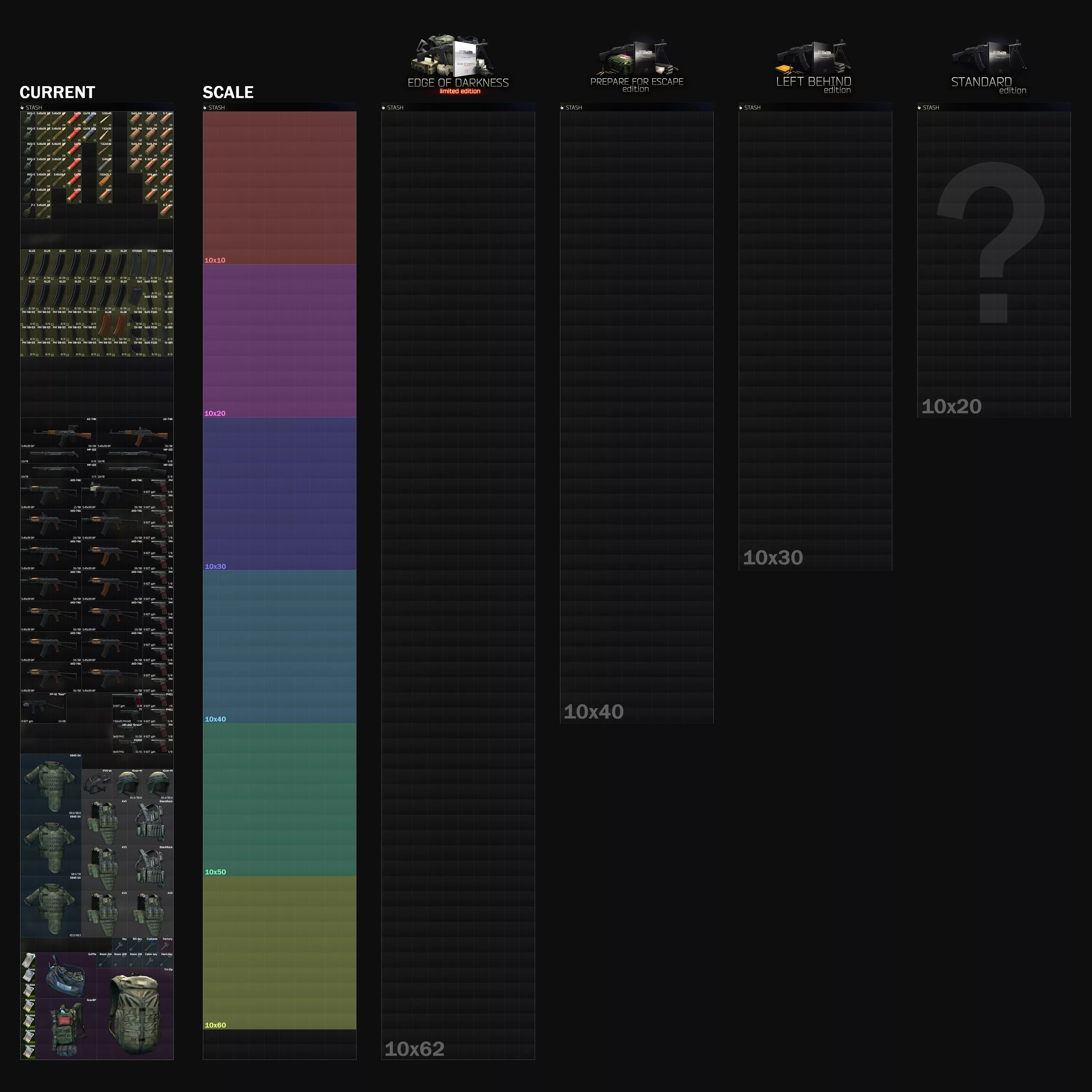Viewport: 1092px width, 1092px height.
Task: Select the Factory key item
Action: click(166, 945)
